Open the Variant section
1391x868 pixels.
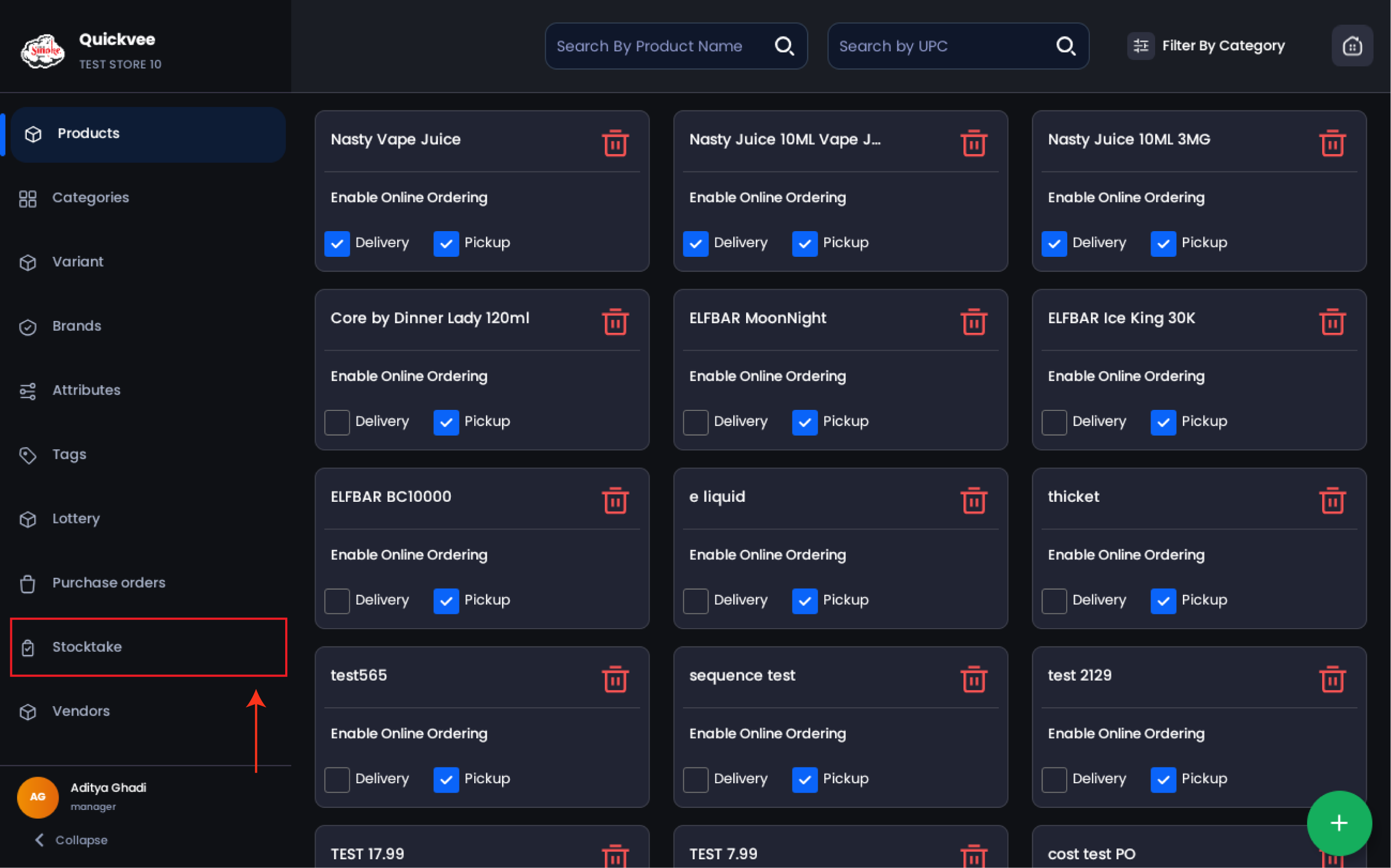pyautogui.click(x=148, y=262)
